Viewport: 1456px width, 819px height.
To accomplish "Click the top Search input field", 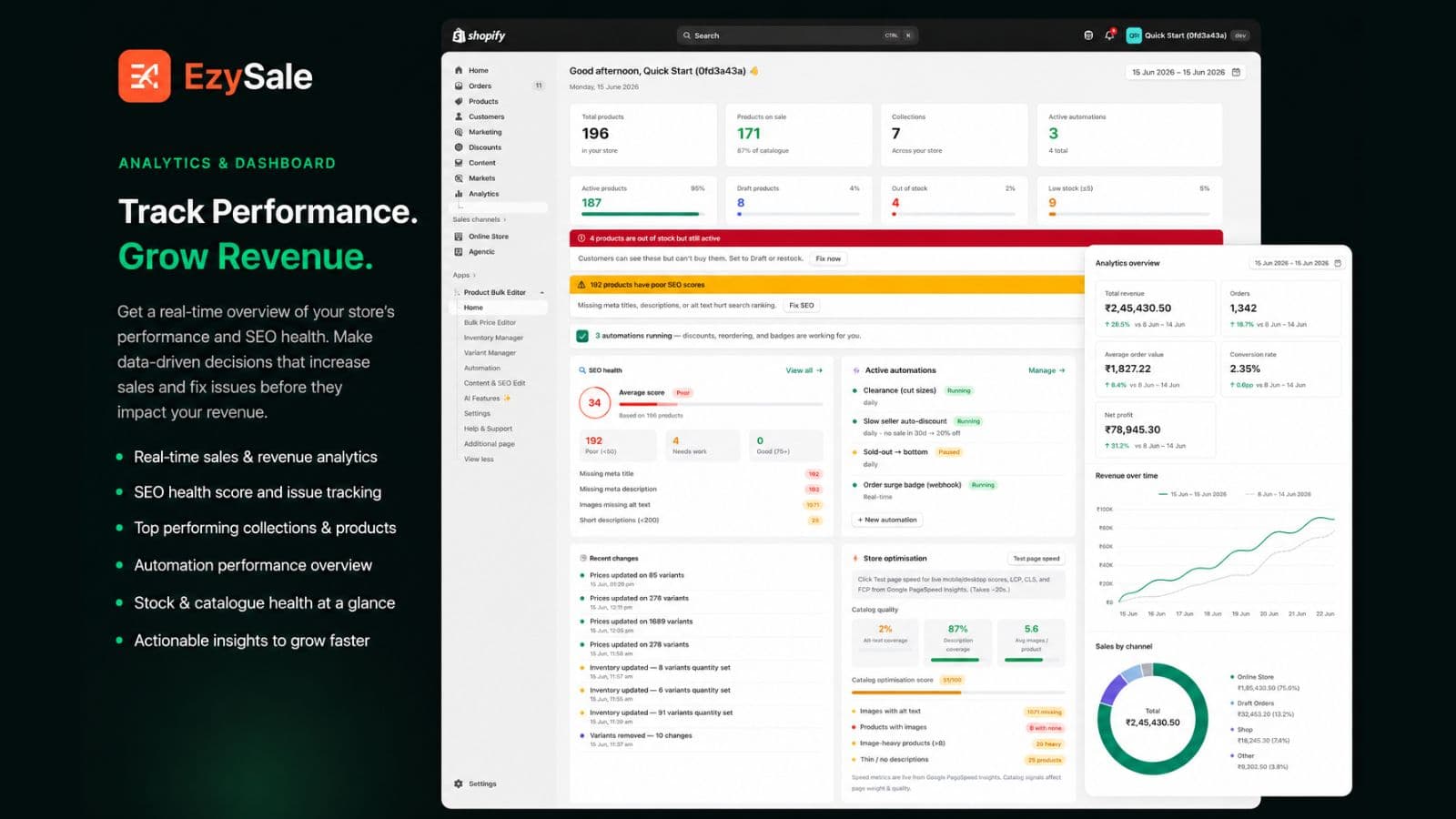I will point(797,35).
